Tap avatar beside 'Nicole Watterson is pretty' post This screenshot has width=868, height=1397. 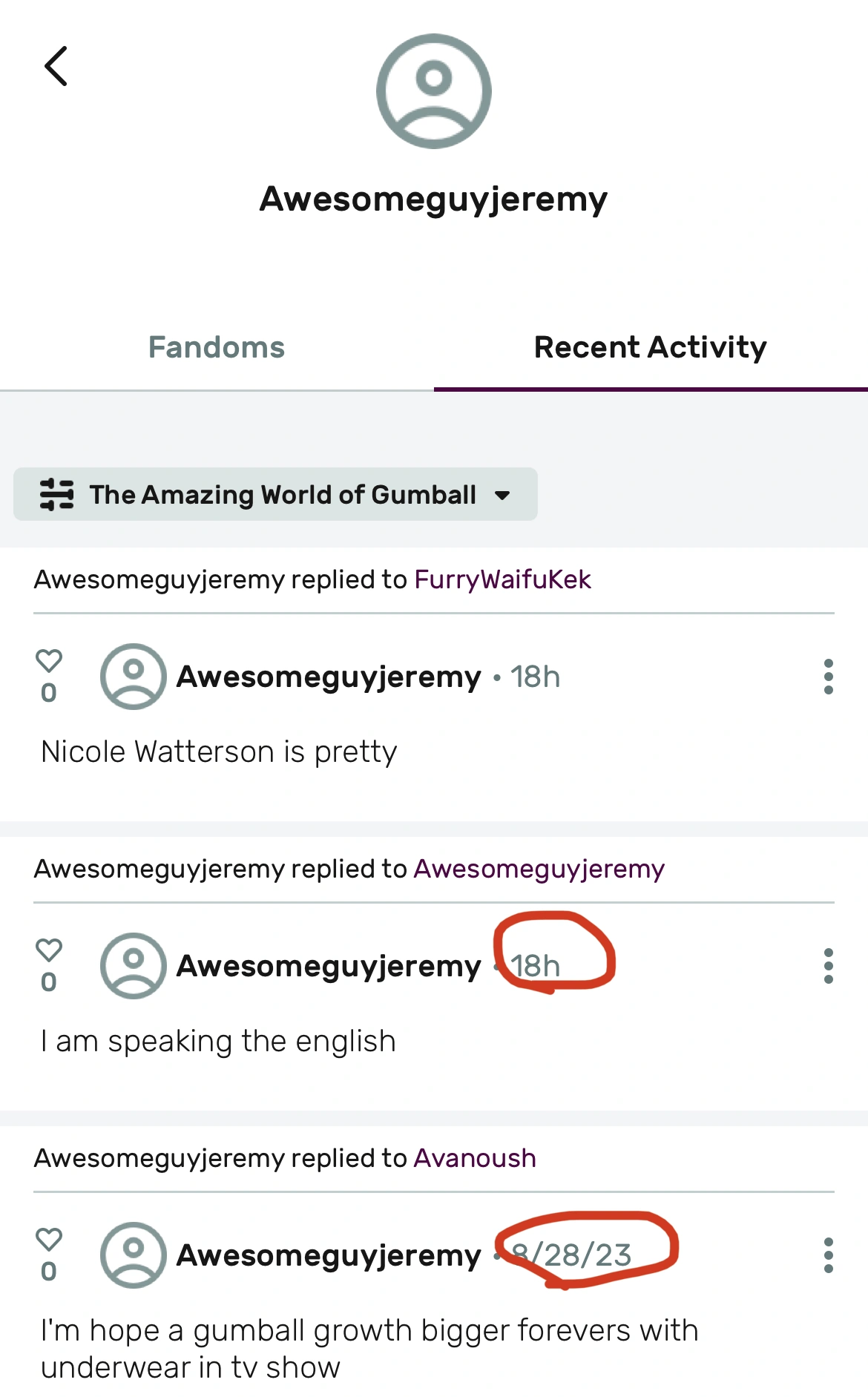click(x=133, y=677)
